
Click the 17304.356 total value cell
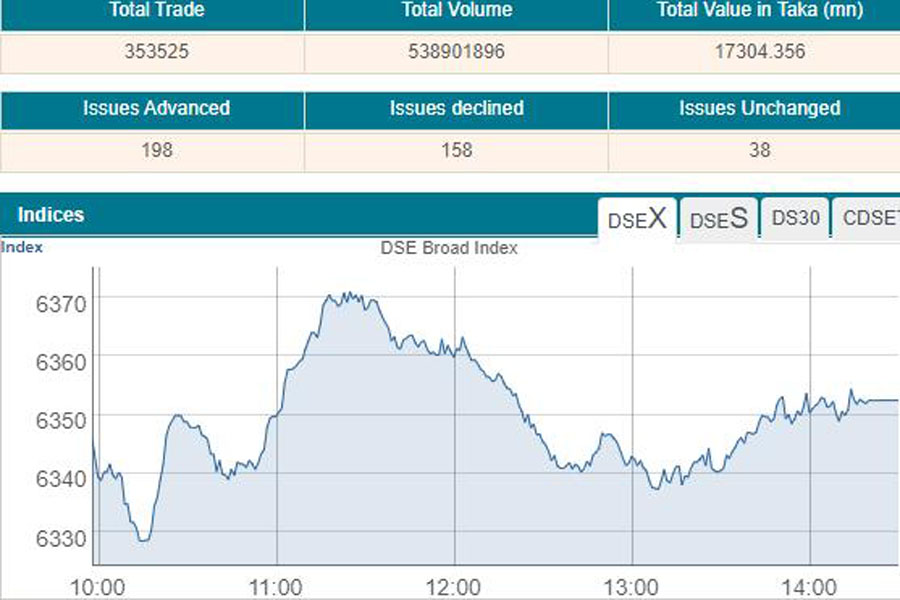[x=759, y=52]
